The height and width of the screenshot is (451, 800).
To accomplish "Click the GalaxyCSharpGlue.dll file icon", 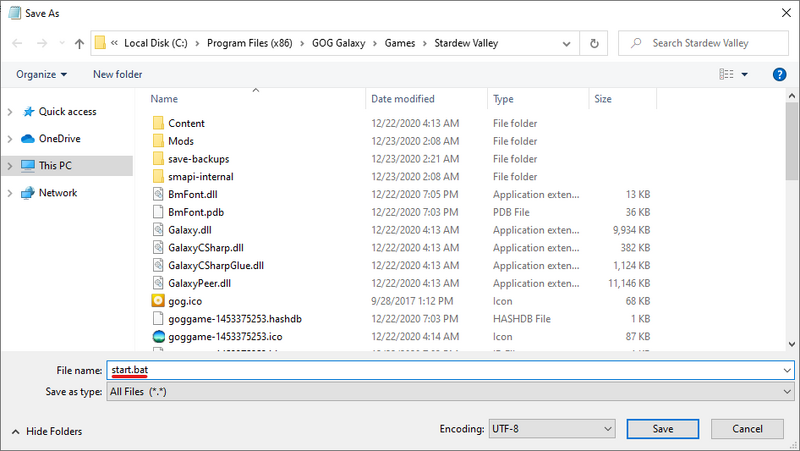I will (x=158, y=265).
